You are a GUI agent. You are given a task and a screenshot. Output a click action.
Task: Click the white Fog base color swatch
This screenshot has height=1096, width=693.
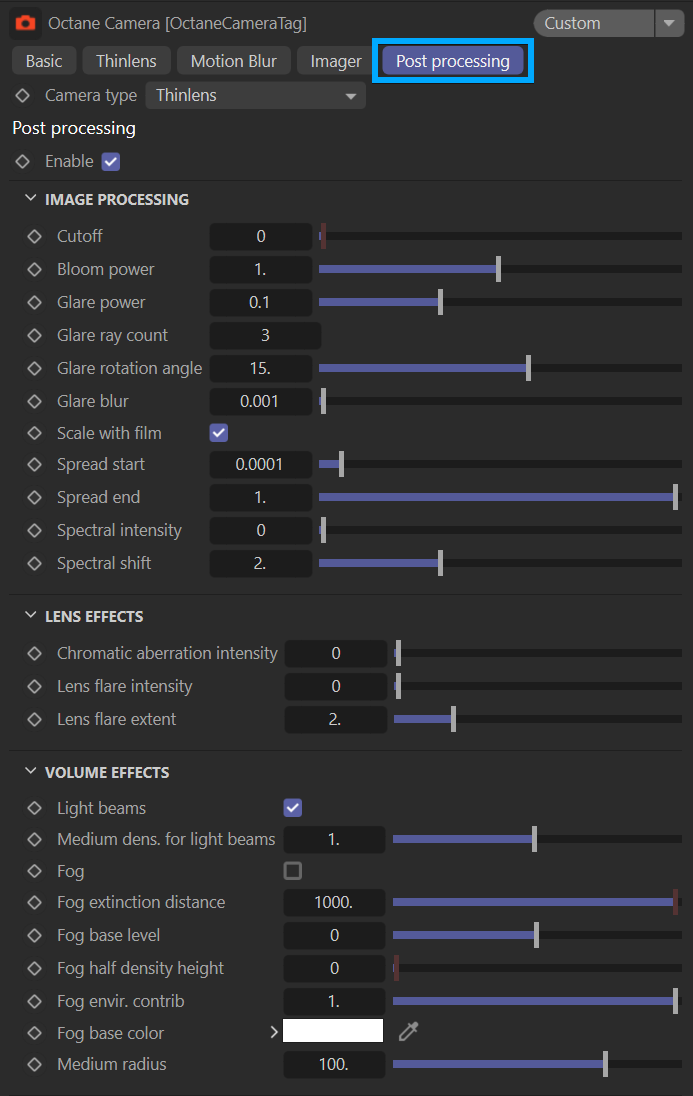pyautogui.click(x=333, y=1031)
